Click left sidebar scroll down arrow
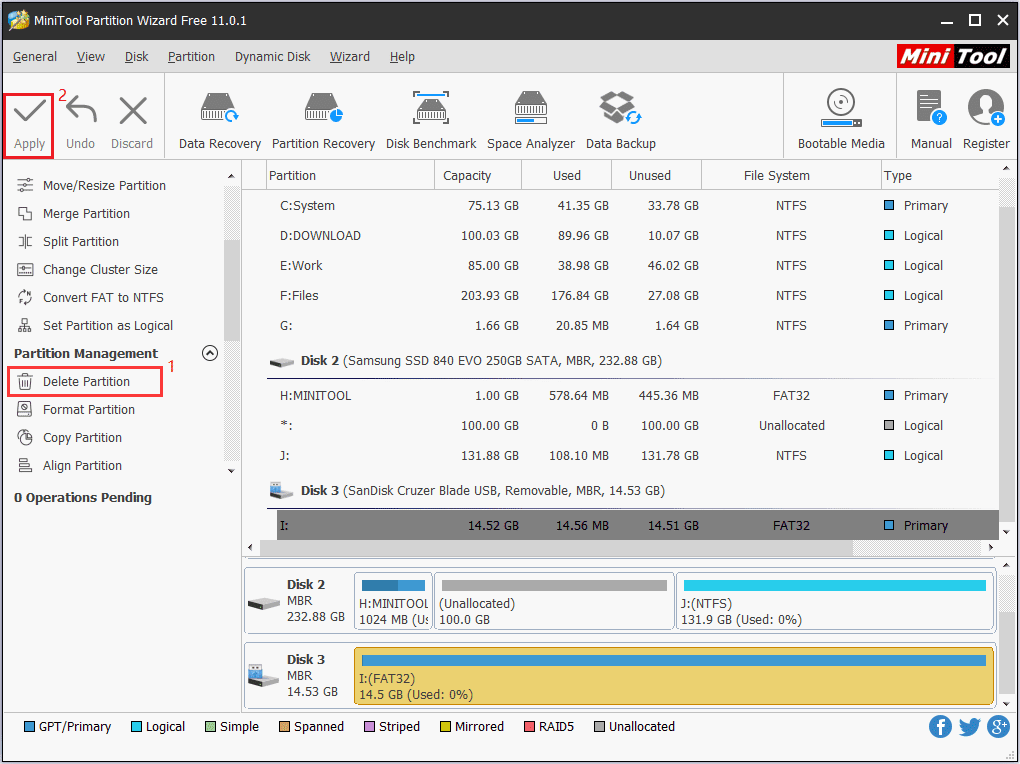Viewport: 1020px width, 764px height. point(231,471)
